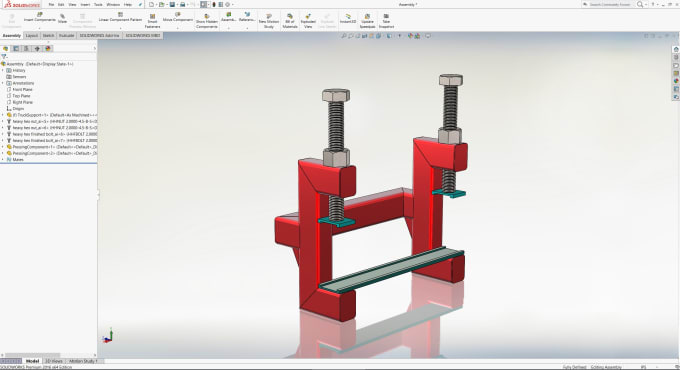Save the assembly via the Save icon
Screen dimensions: 680x370
tap(172, 4)
